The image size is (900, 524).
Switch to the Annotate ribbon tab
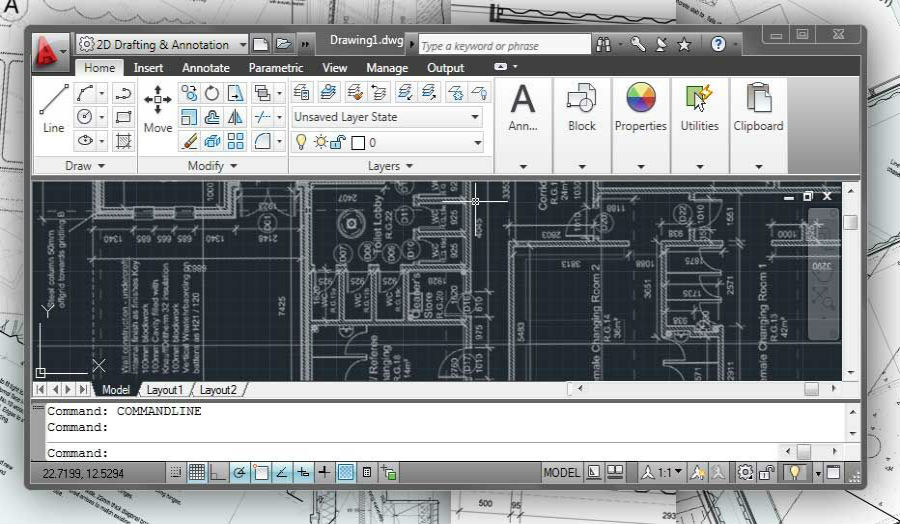[205, 68]
